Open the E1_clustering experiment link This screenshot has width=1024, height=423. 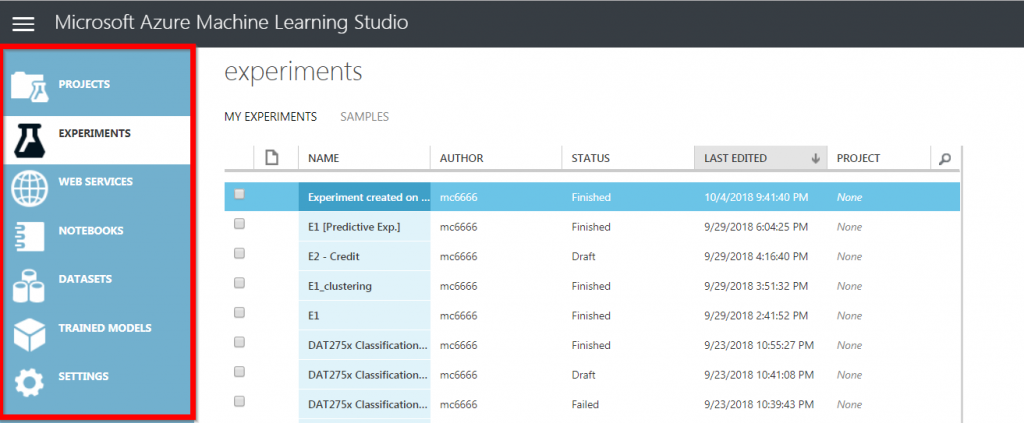340,286
